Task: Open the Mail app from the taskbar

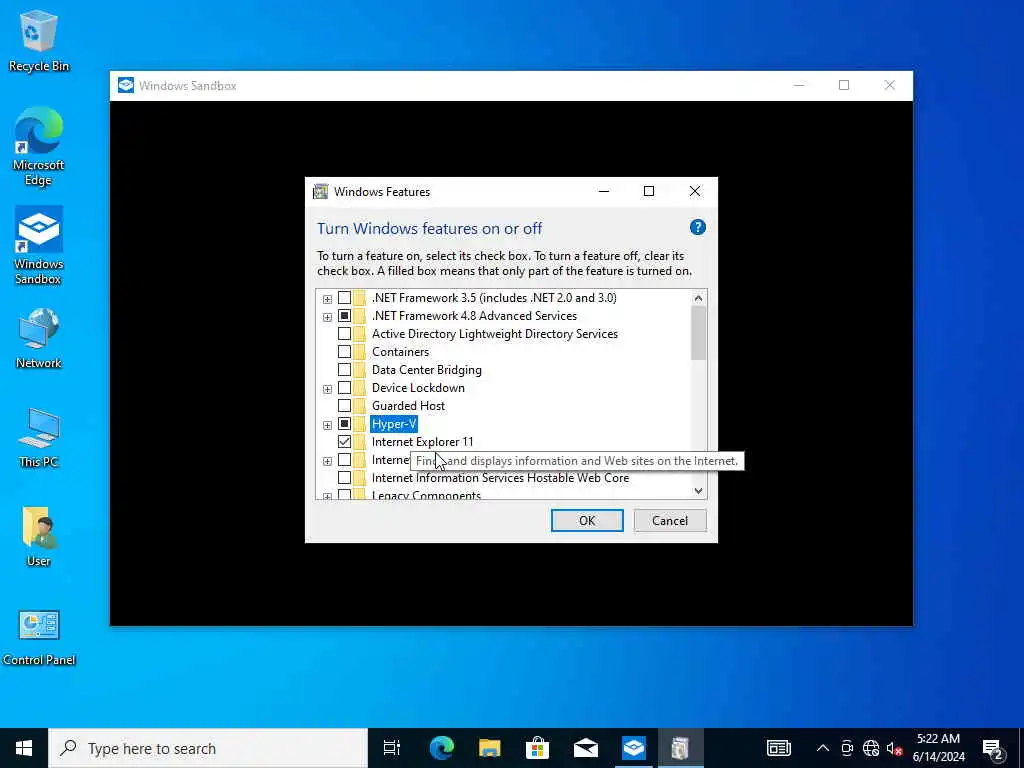Action: pos(586,748)
